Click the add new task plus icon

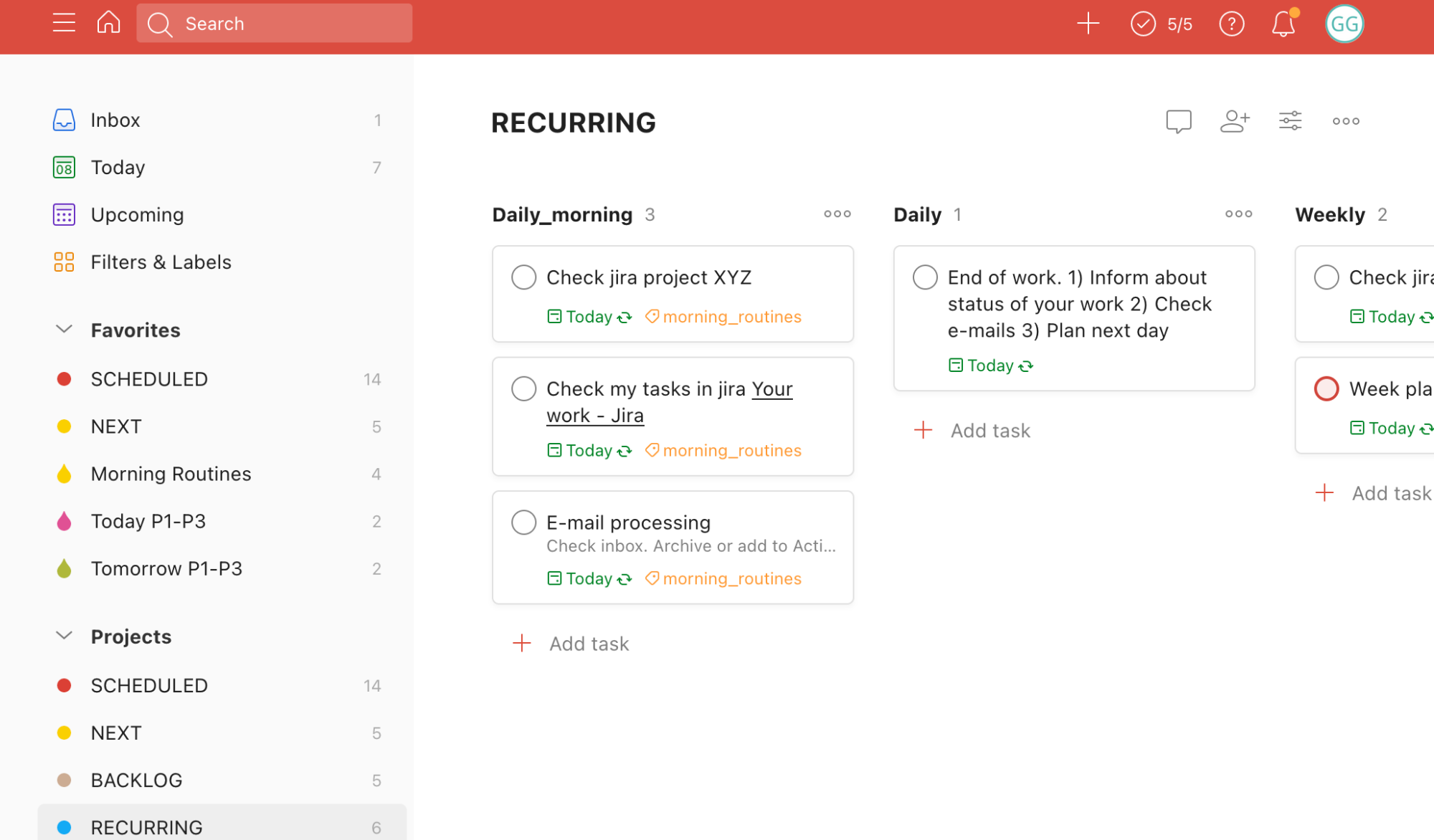point(1088,23)
